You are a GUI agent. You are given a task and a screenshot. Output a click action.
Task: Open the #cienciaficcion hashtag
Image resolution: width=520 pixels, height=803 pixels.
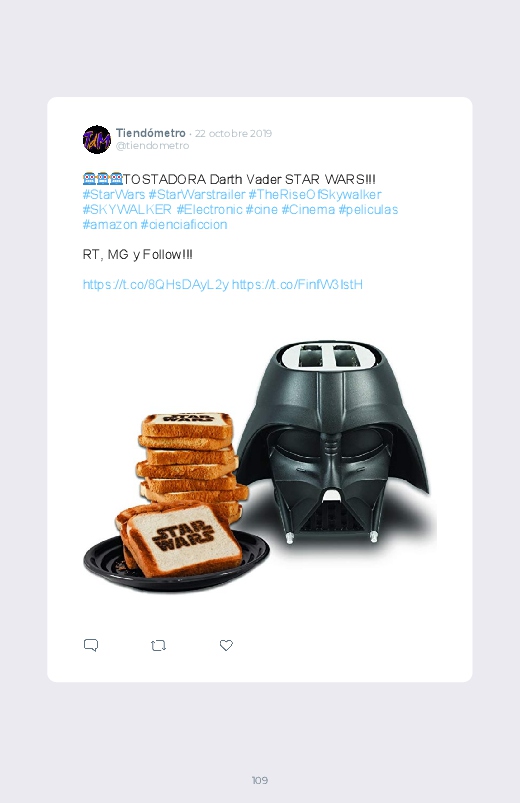pos(184,225)
